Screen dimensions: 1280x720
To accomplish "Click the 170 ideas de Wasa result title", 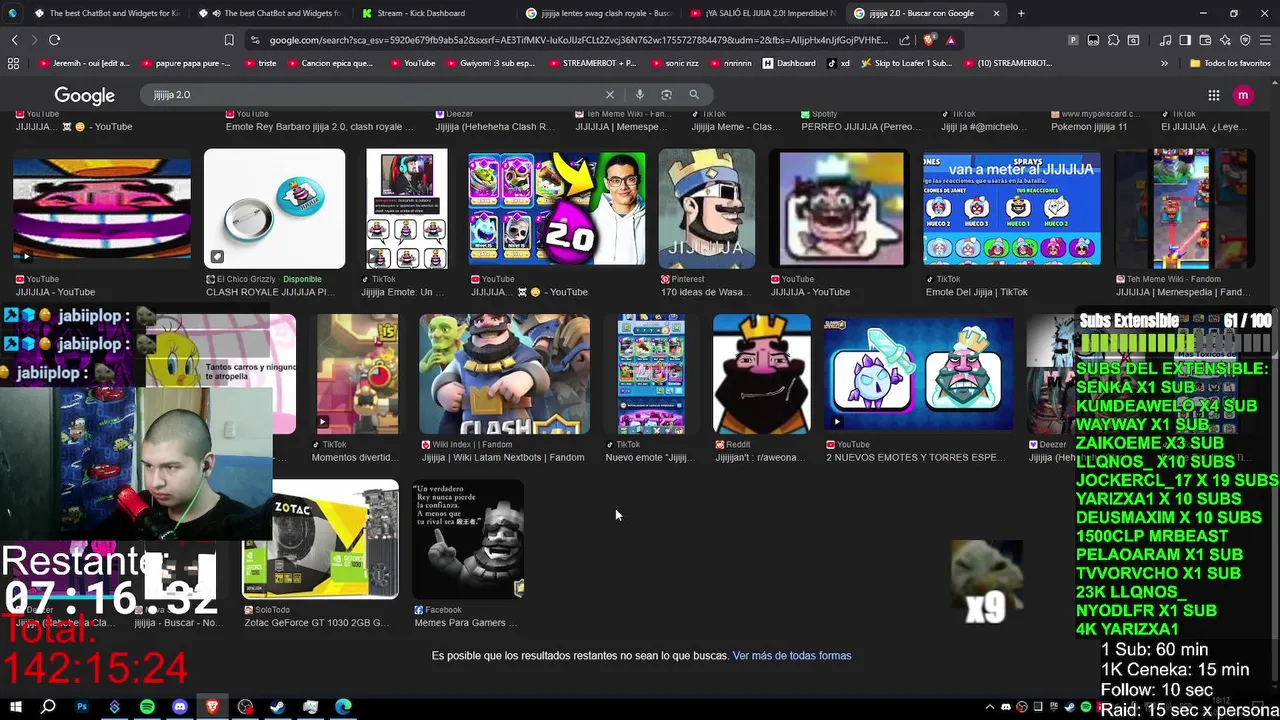I will click(705, 292).
